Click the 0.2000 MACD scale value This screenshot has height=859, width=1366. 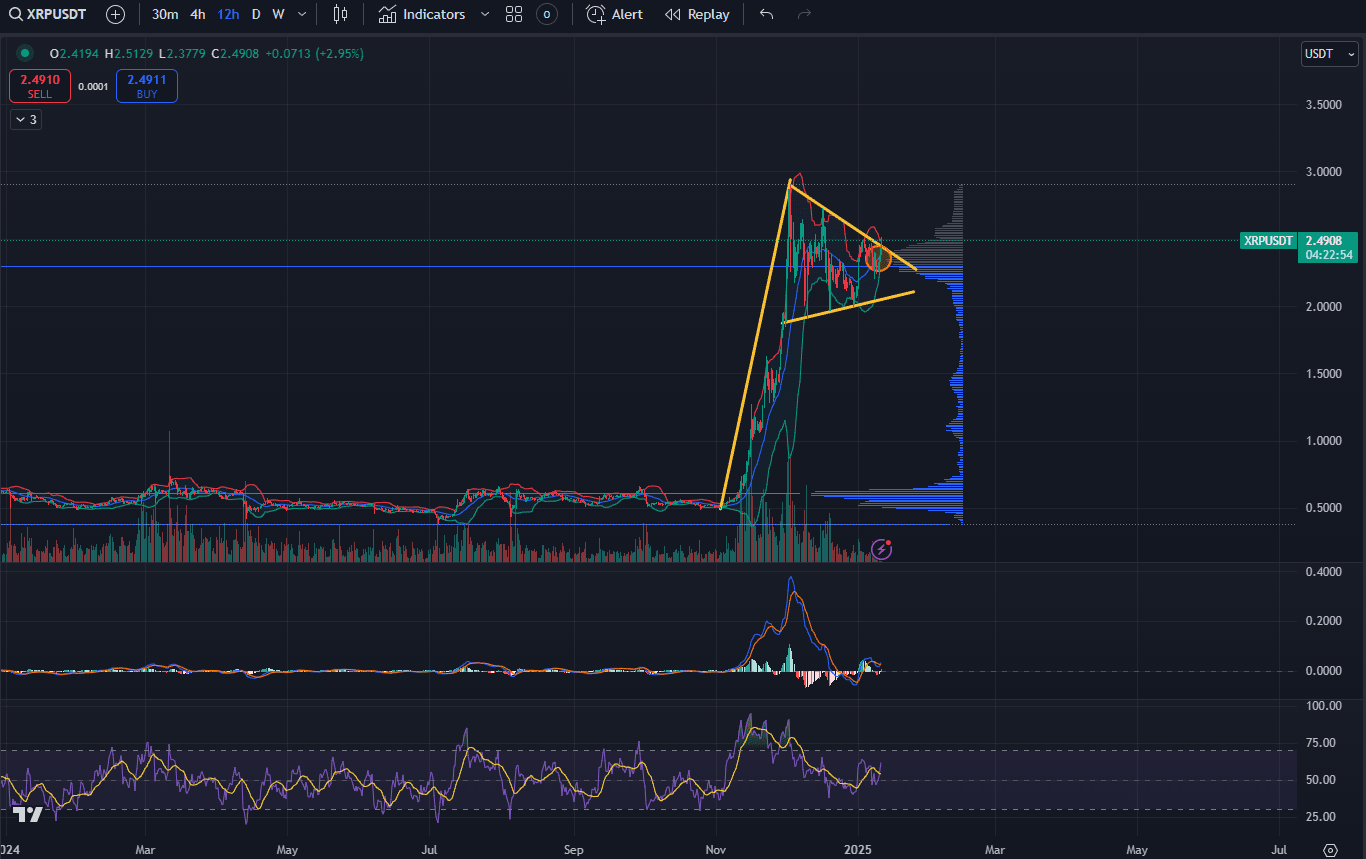click(1324, 620)
